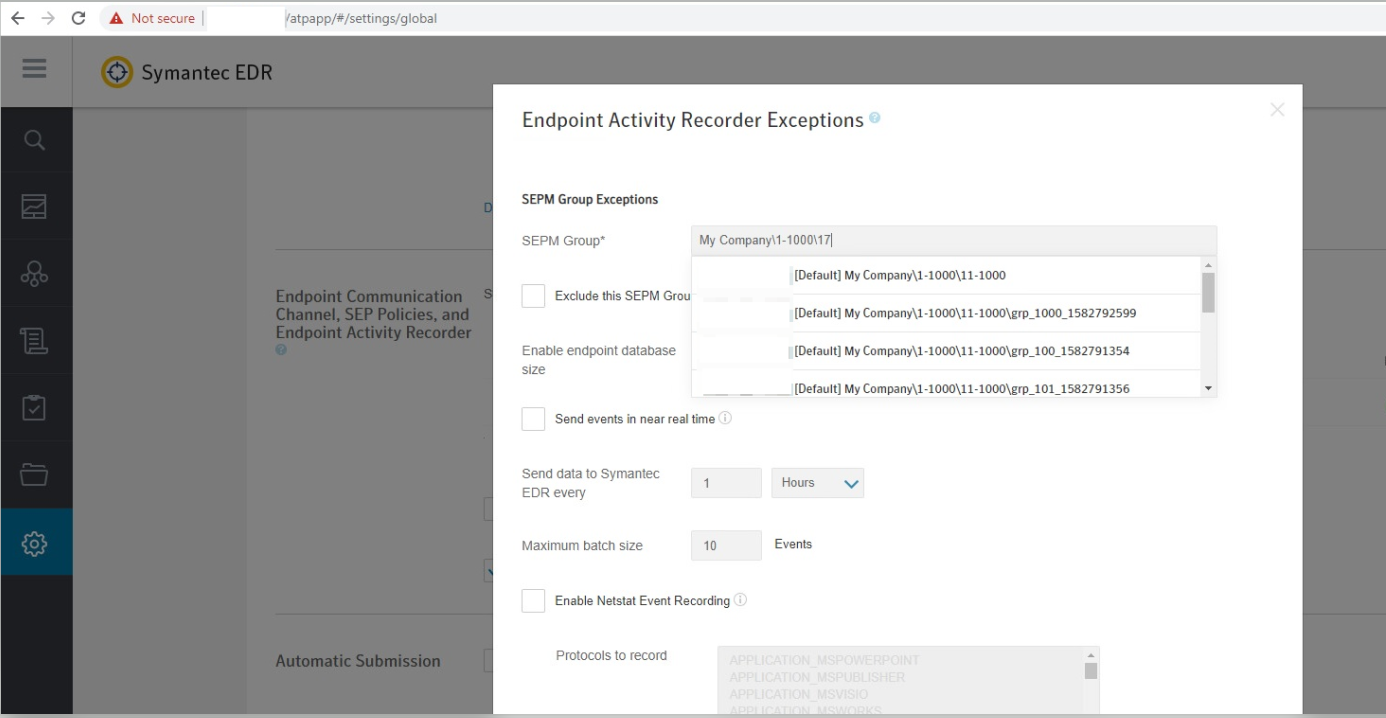Close the Endpoint Activity Recorder Exceptions dialog
This screenshot has height=718, width=1386.
[x=1277, y=110]
